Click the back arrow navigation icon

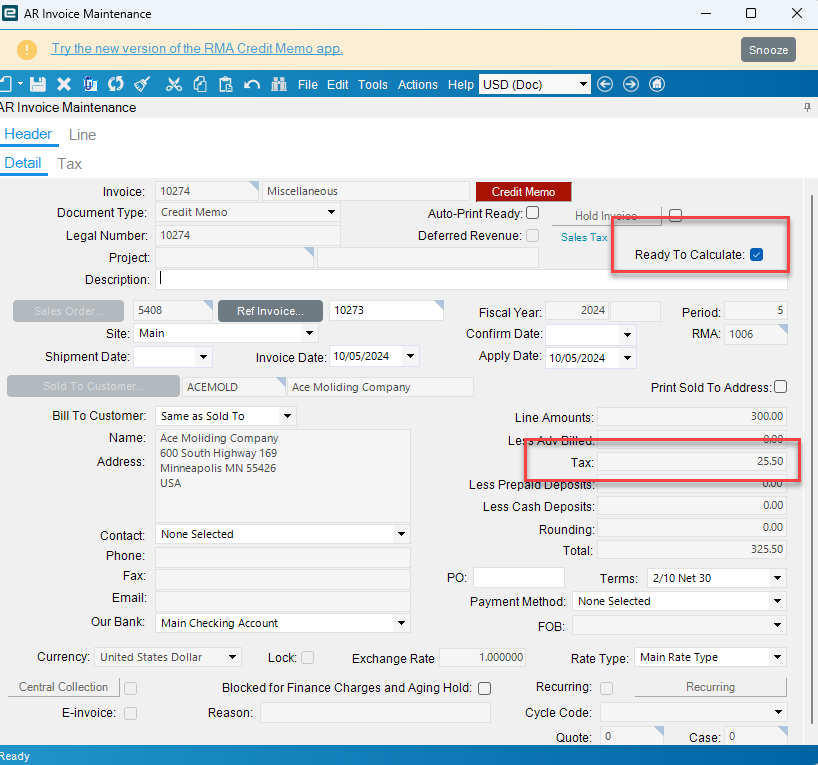(x=605, y=84)
